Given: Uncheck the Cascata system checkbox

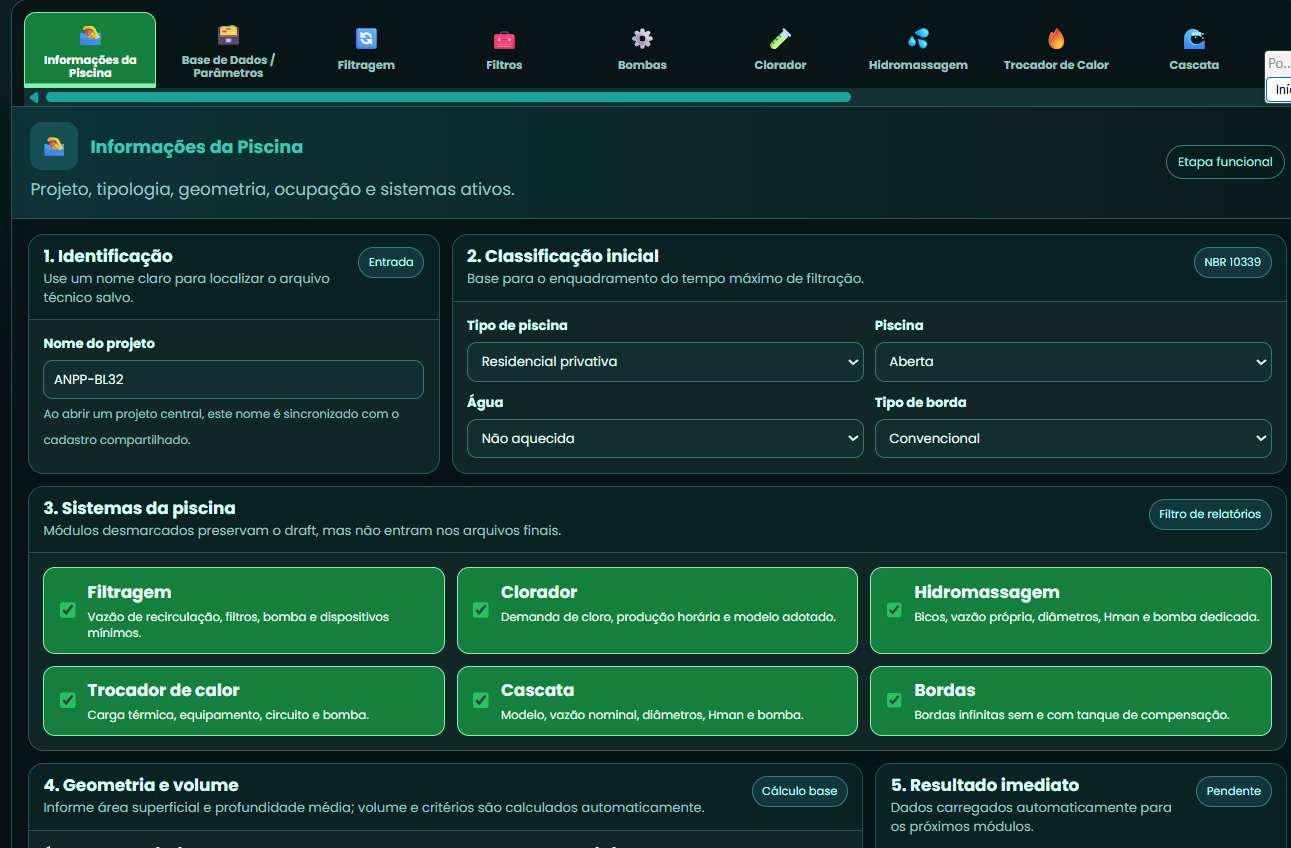Looking at the screenshot, I should click(x=481, y=700).
